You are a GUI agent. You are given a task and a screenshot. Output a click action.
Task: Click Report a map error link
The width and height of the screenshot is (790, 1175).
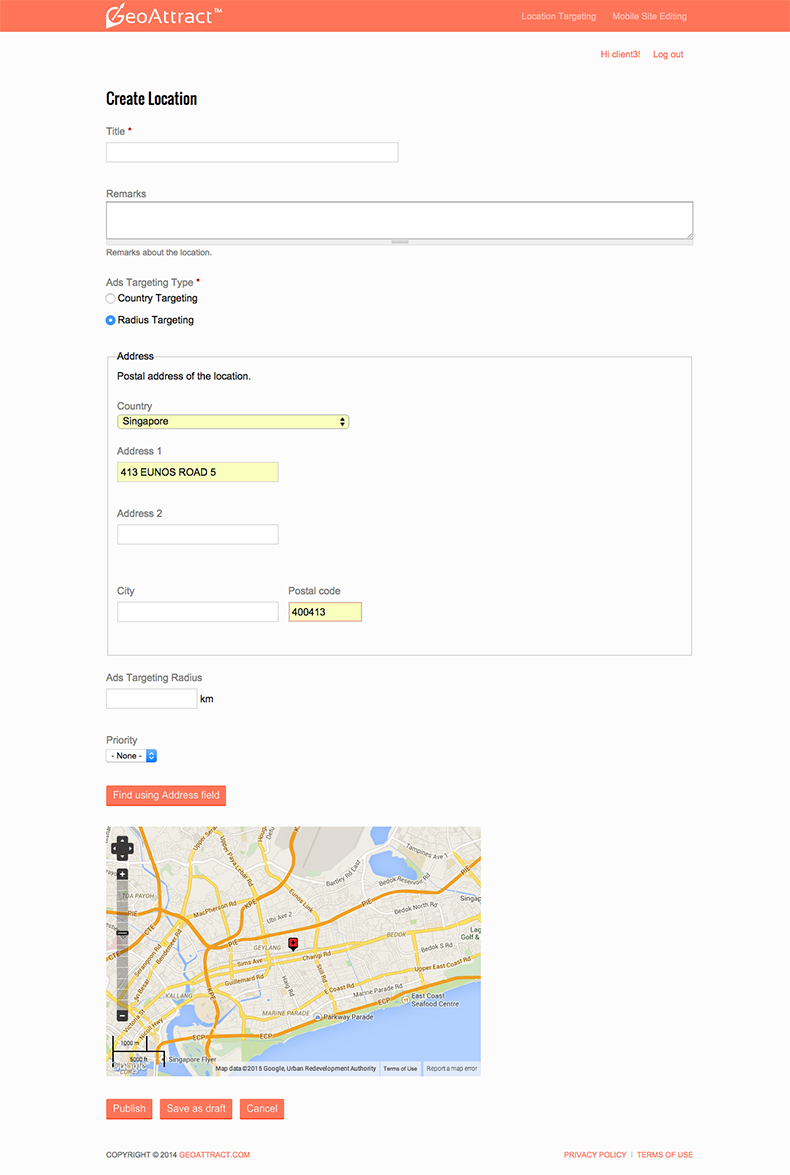coord(451,1069)
